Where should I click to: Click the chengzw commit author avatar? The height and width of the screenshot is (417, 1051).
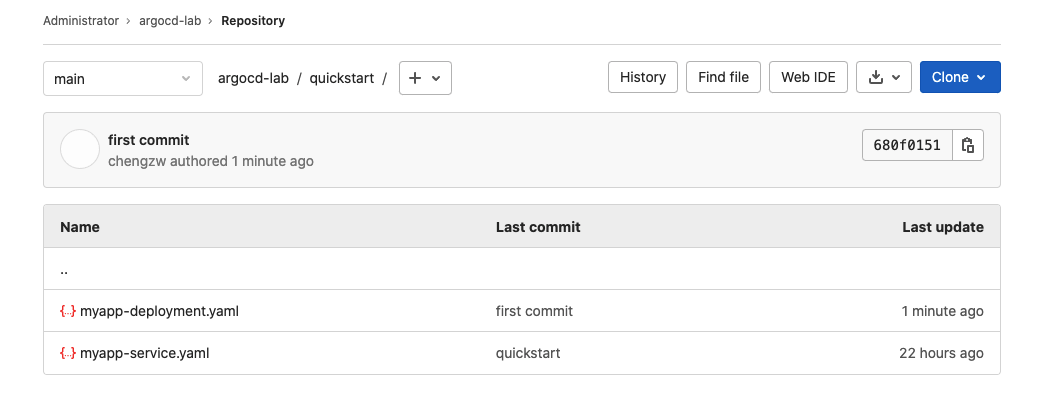click(x=80, y=150)
